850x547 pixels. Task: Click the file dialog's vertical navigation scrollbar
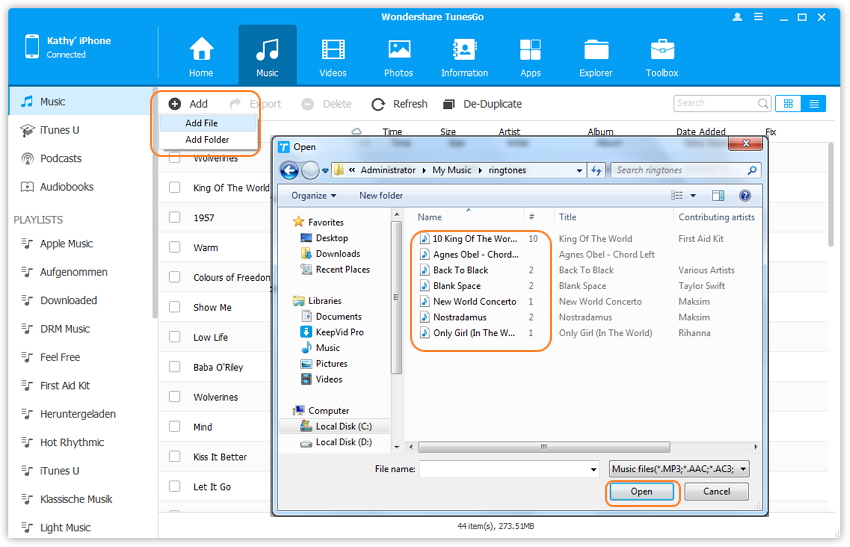point(397,300)
